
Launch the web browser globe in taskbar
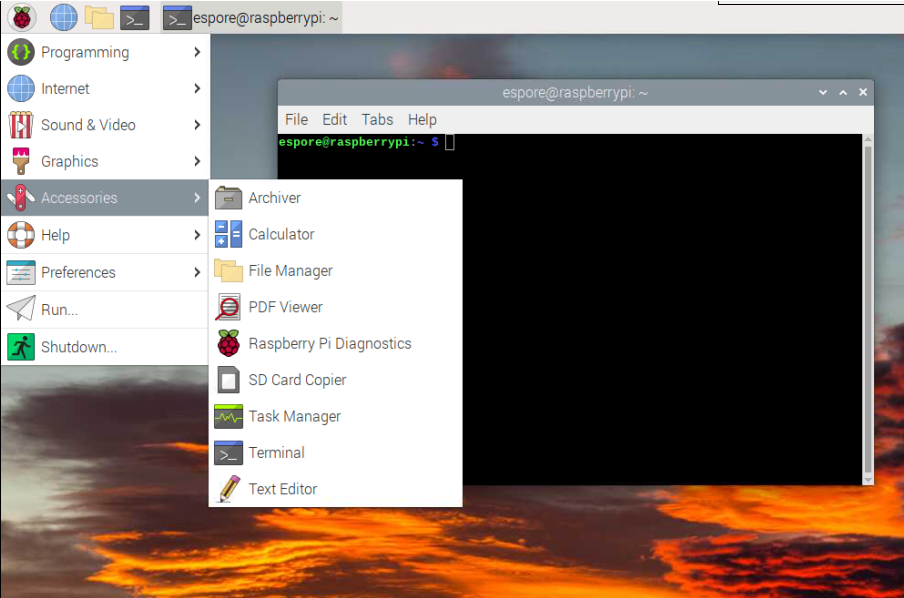coord(63,17)
